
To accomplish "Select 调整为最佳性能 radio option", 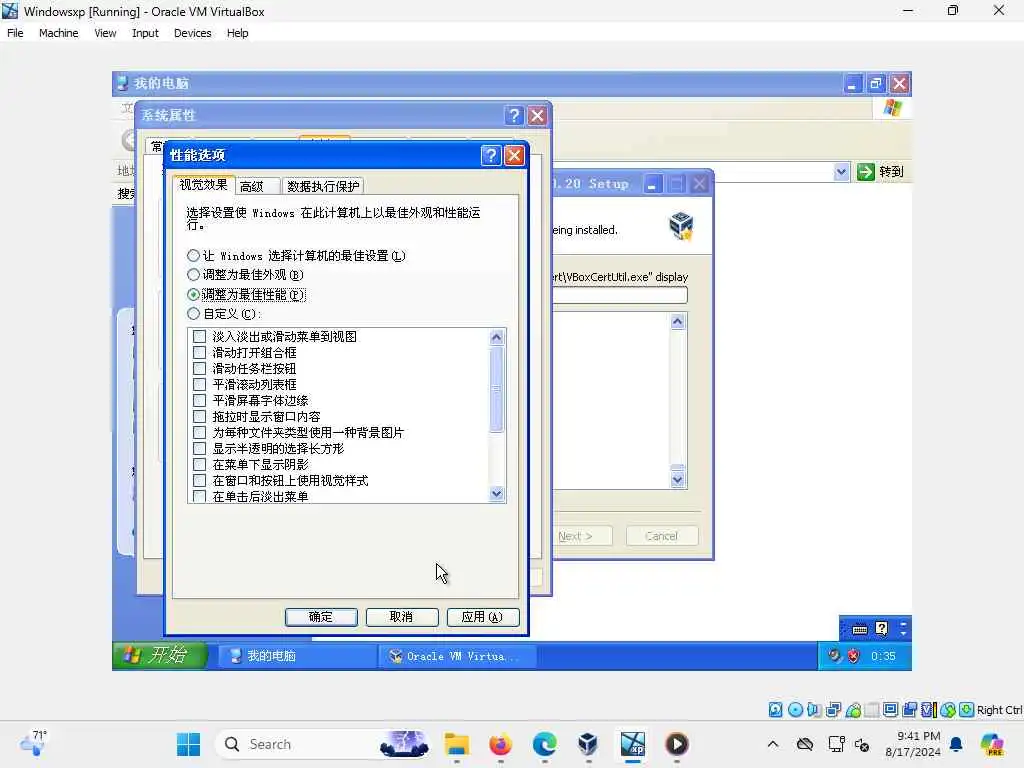I will 193,295.
